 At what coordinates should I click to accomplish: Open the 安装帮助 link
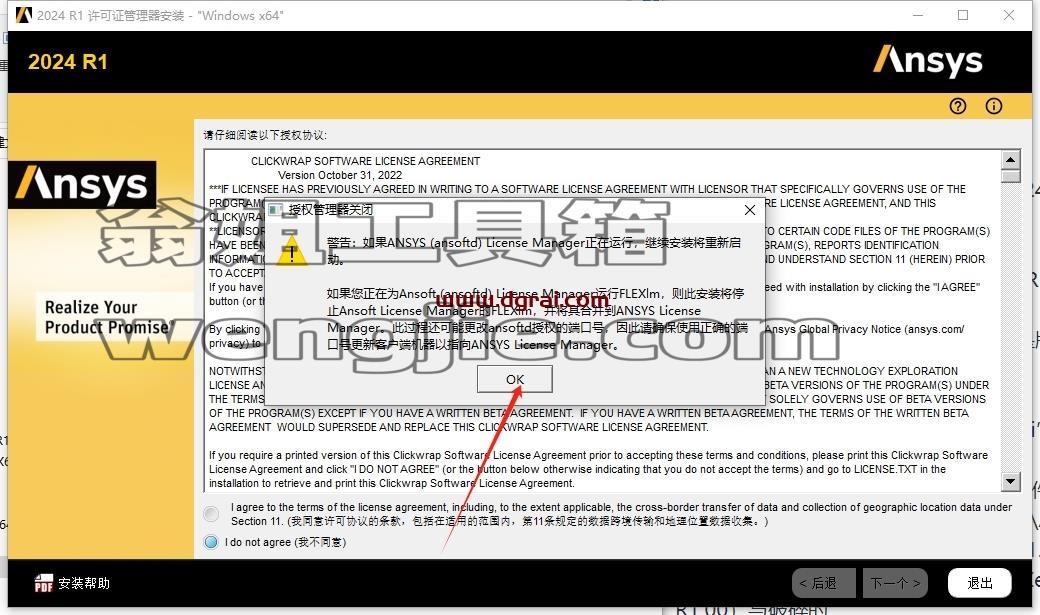84,583
